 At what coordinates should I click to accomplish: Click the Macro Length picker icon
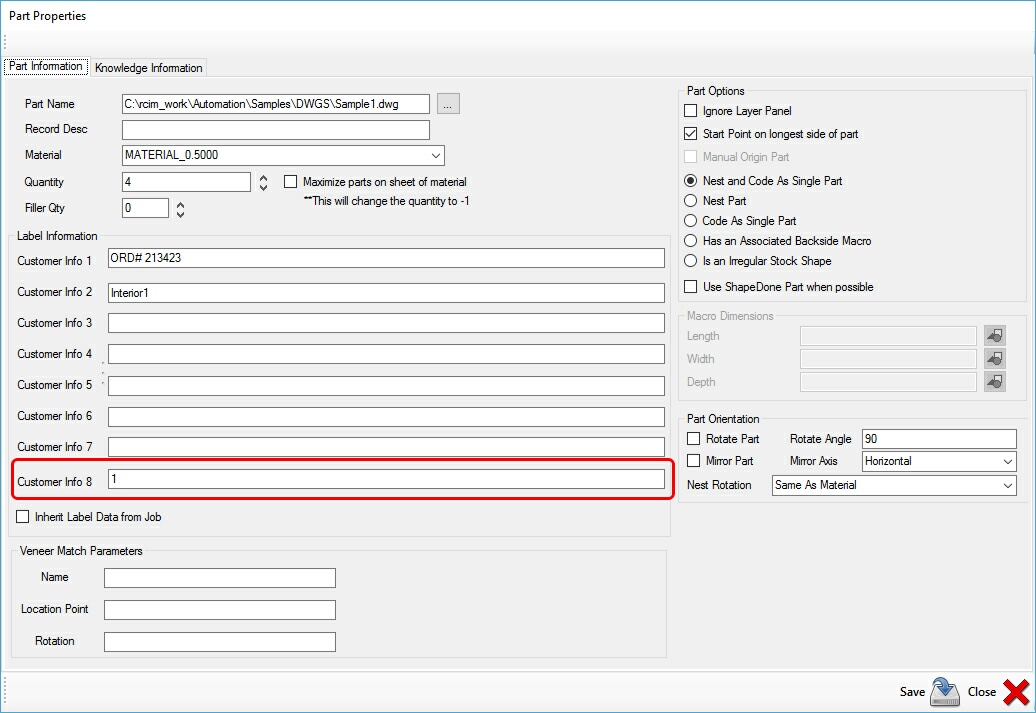994,336
